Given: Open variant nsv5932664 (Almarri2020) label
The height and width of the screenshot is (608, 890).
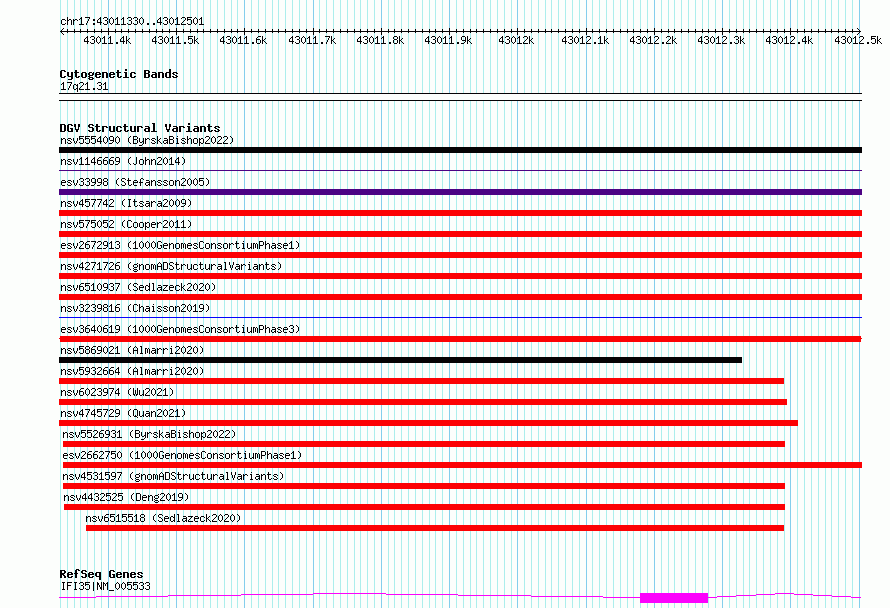Looking at the screenshot, I should pyautogui.click(x=132, y=371).
